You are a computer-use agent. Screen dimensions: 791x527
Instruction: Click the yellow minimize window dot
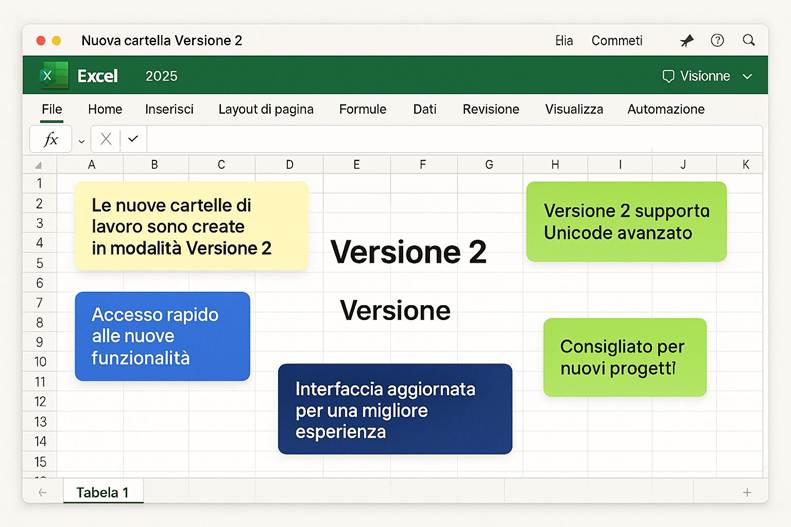coord(56,40)
